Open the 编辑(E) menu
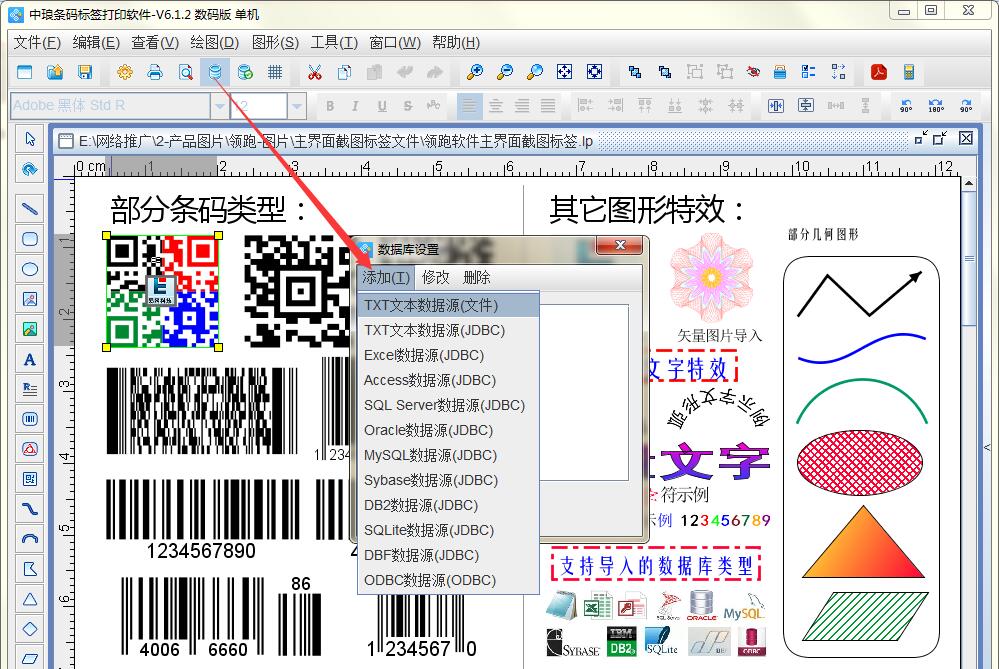The height and width of the screenshot is (669, 999). tap(96, 43)
